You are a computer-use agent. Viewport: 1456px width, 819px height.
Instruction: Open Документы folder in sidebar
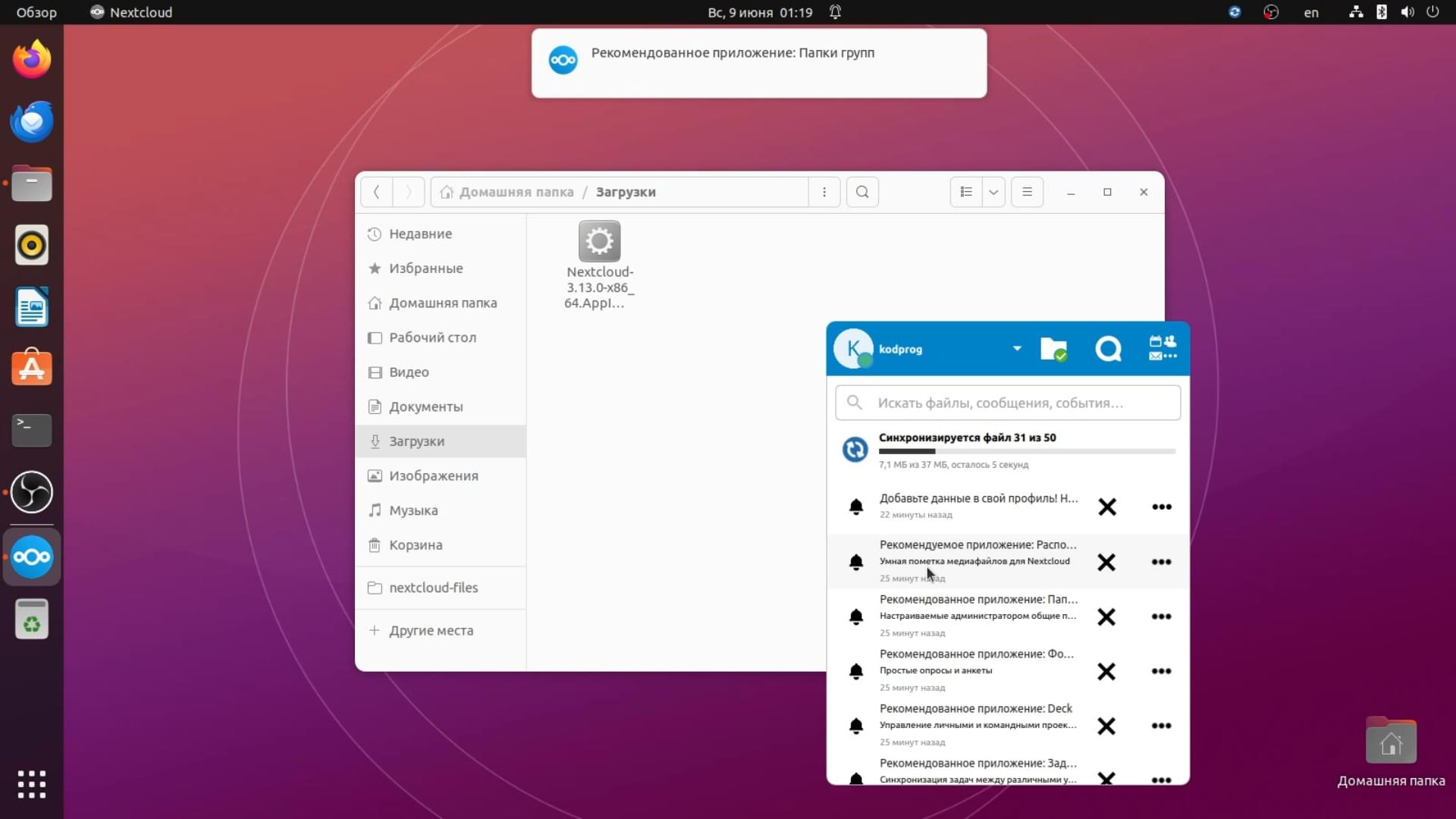[x=441, y=406]
